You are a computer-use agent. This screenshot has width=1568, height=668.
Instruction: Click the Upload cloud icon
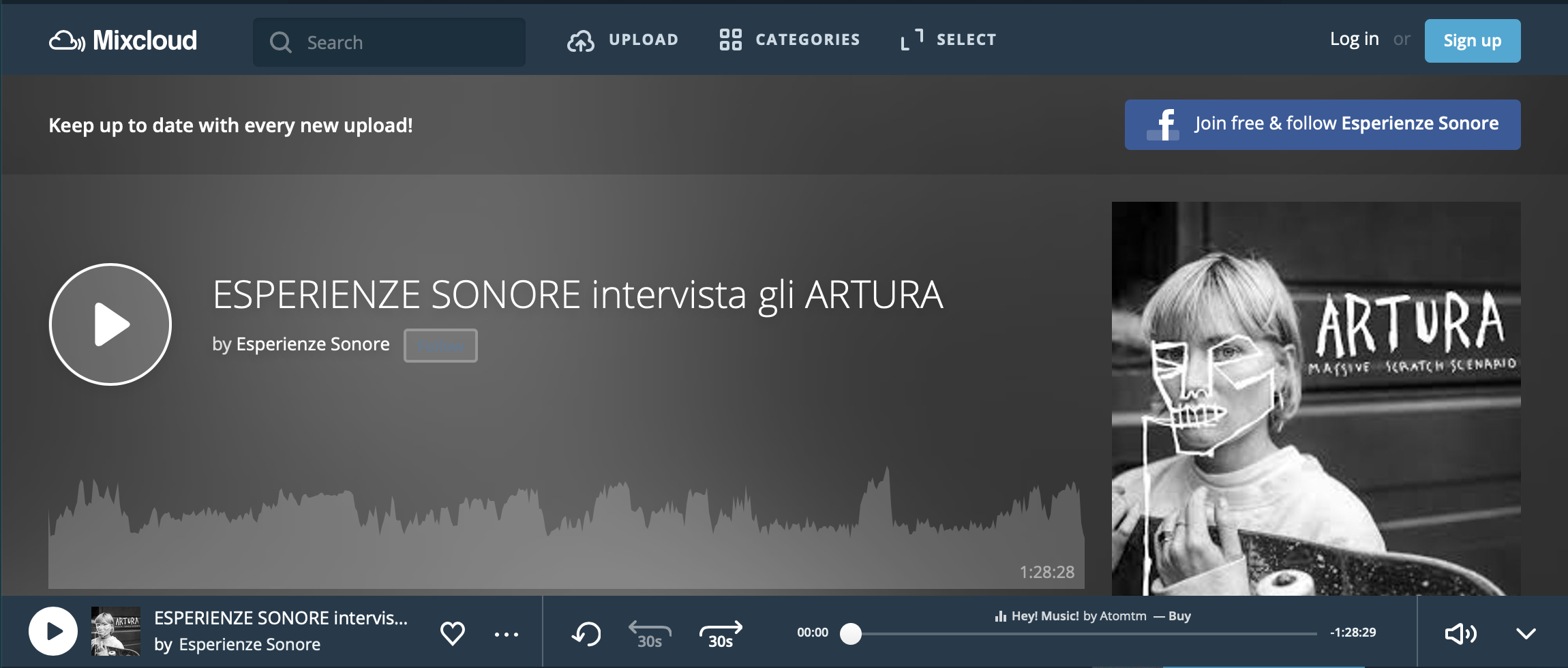tap(580, 41)
